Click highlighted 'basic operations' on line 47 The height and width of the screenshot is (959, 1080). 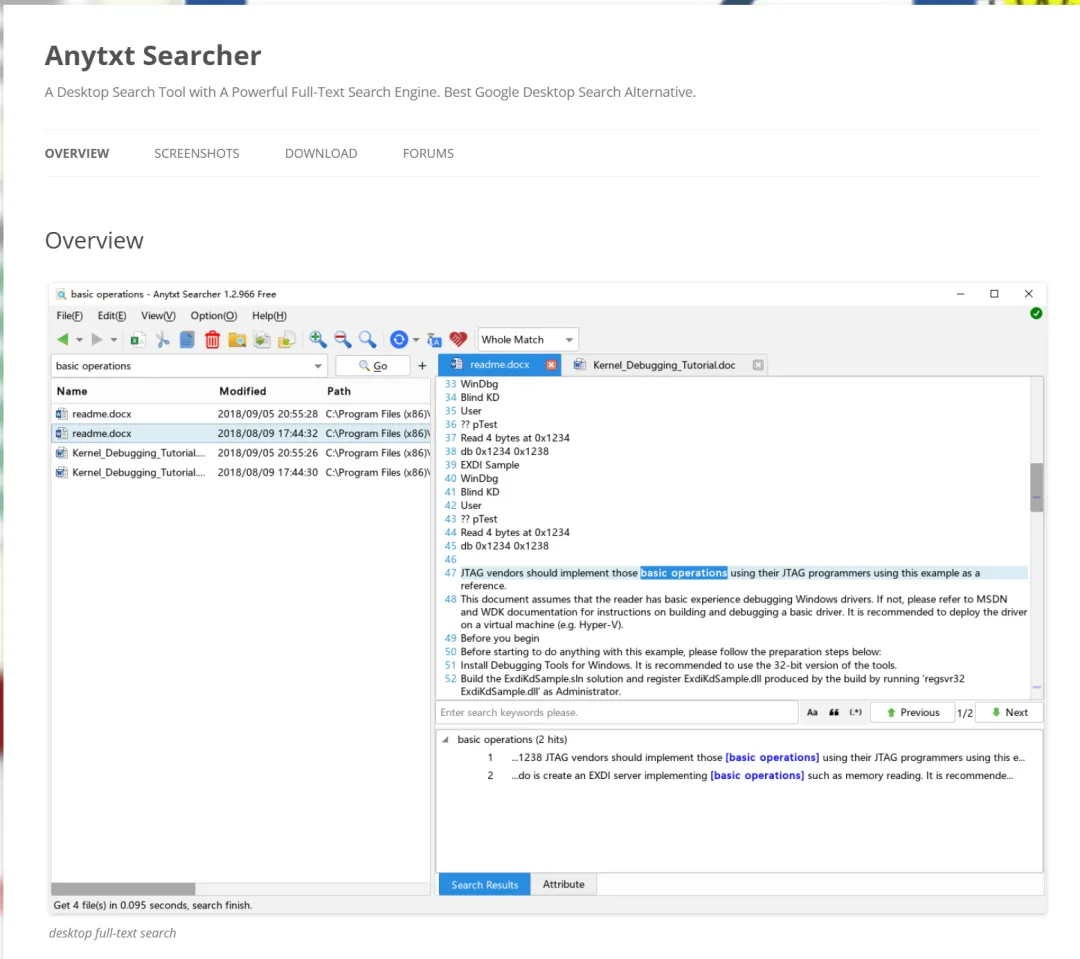tap(683, 573)
